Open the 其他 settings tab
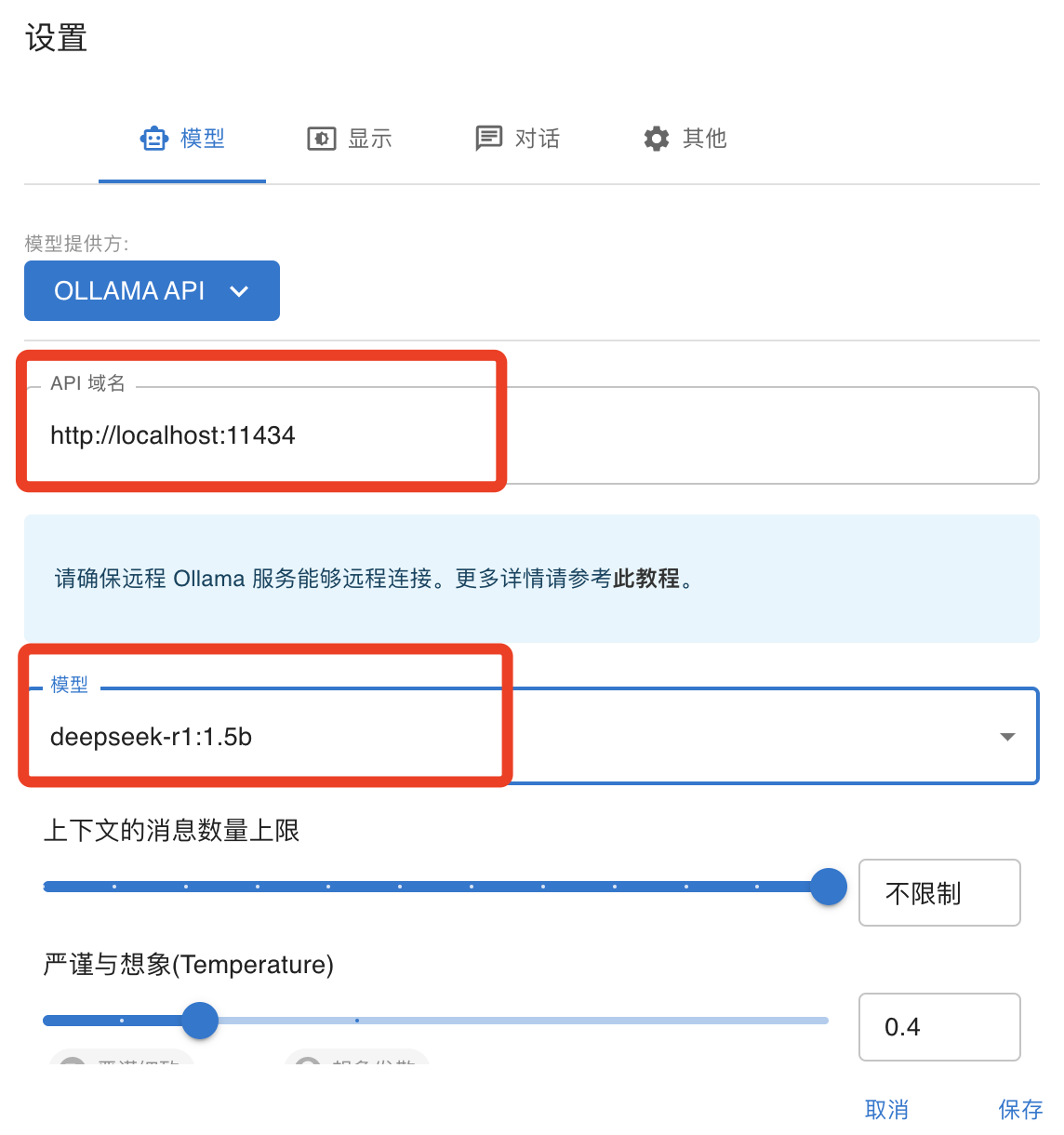 coord(685,139)
